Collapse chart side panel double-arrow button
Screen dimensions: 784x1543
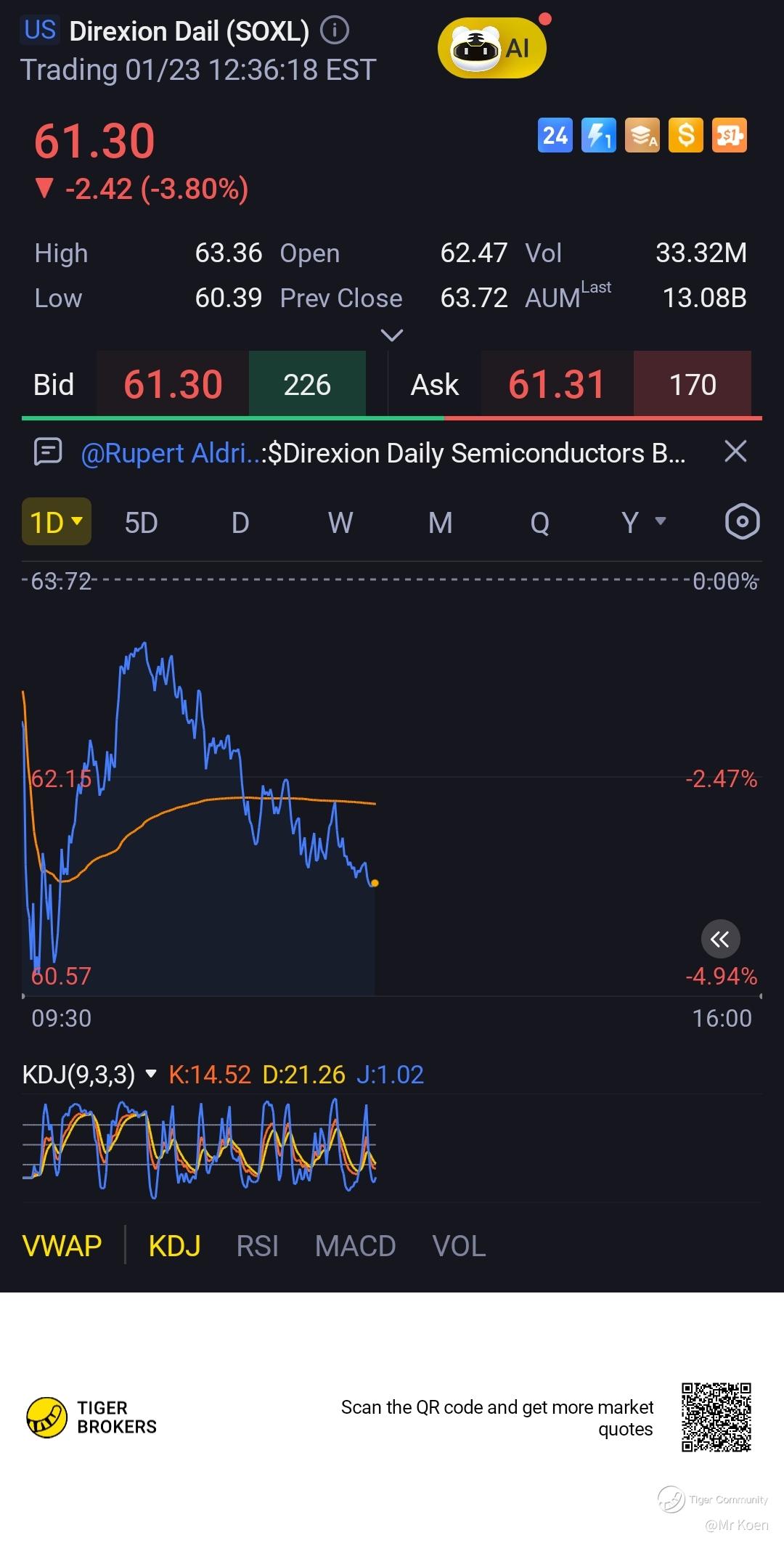[720, 939]
